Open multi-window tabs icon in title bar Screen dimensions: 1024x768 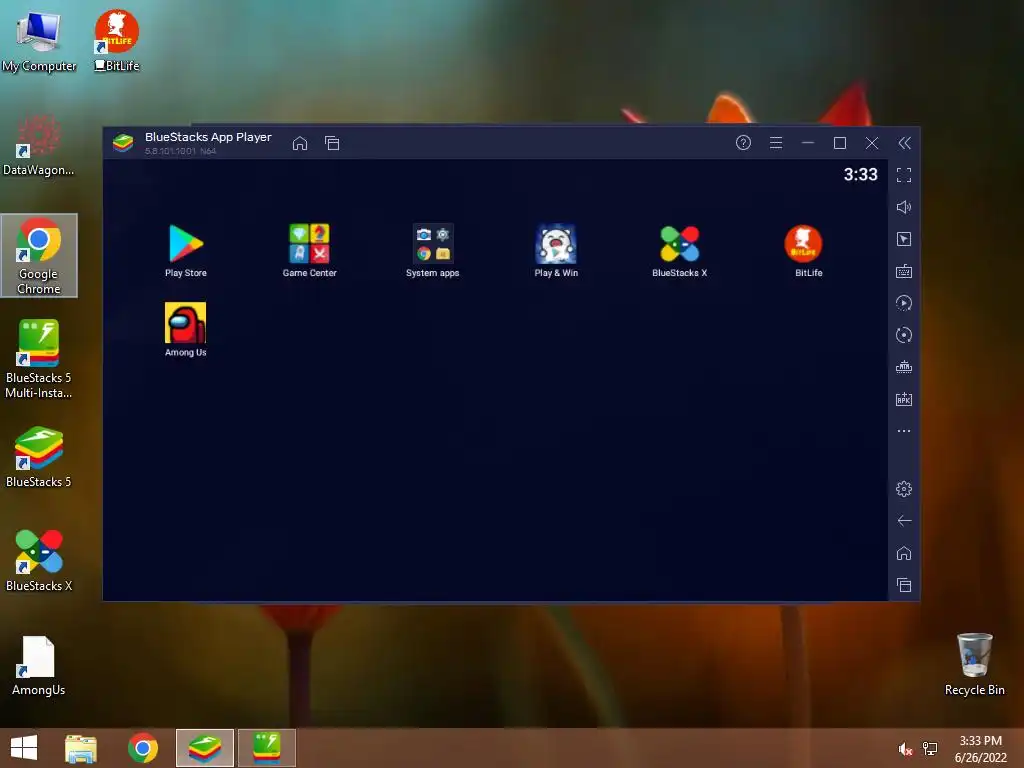(x=332, y=143)
